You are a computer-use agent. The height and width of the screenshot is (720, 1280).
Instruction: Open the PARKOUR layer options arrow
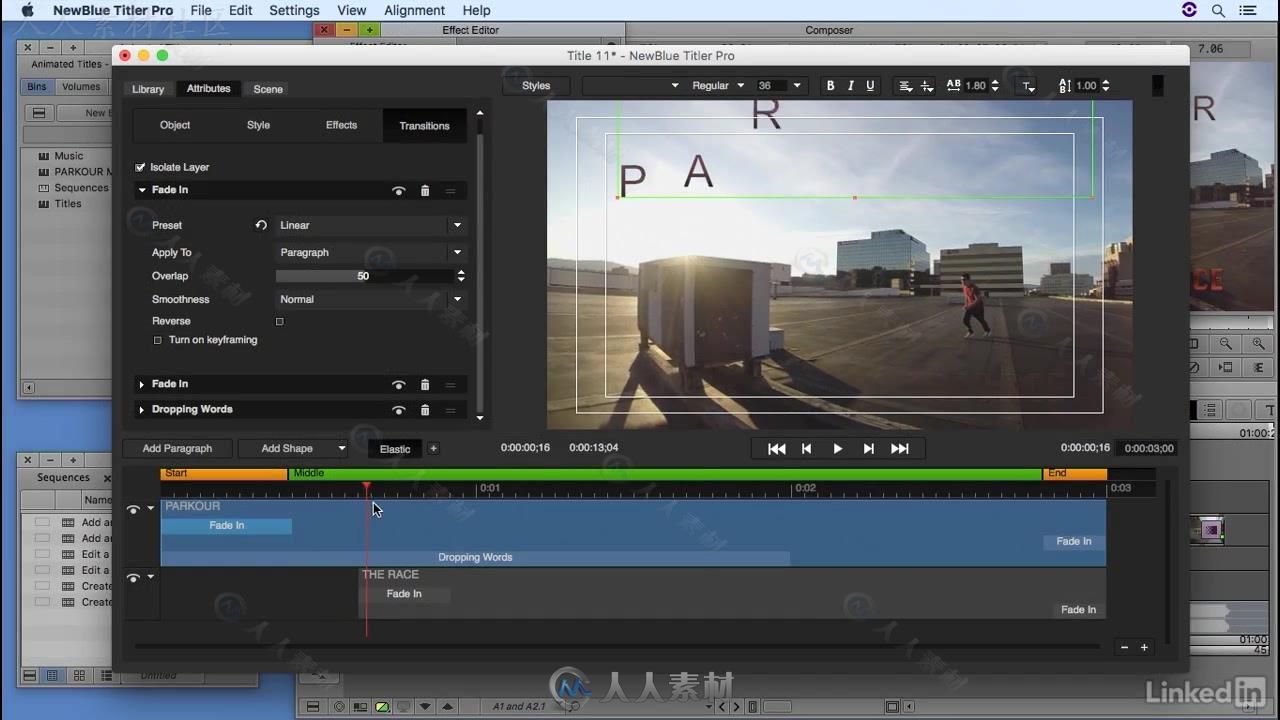coord(151,508)
